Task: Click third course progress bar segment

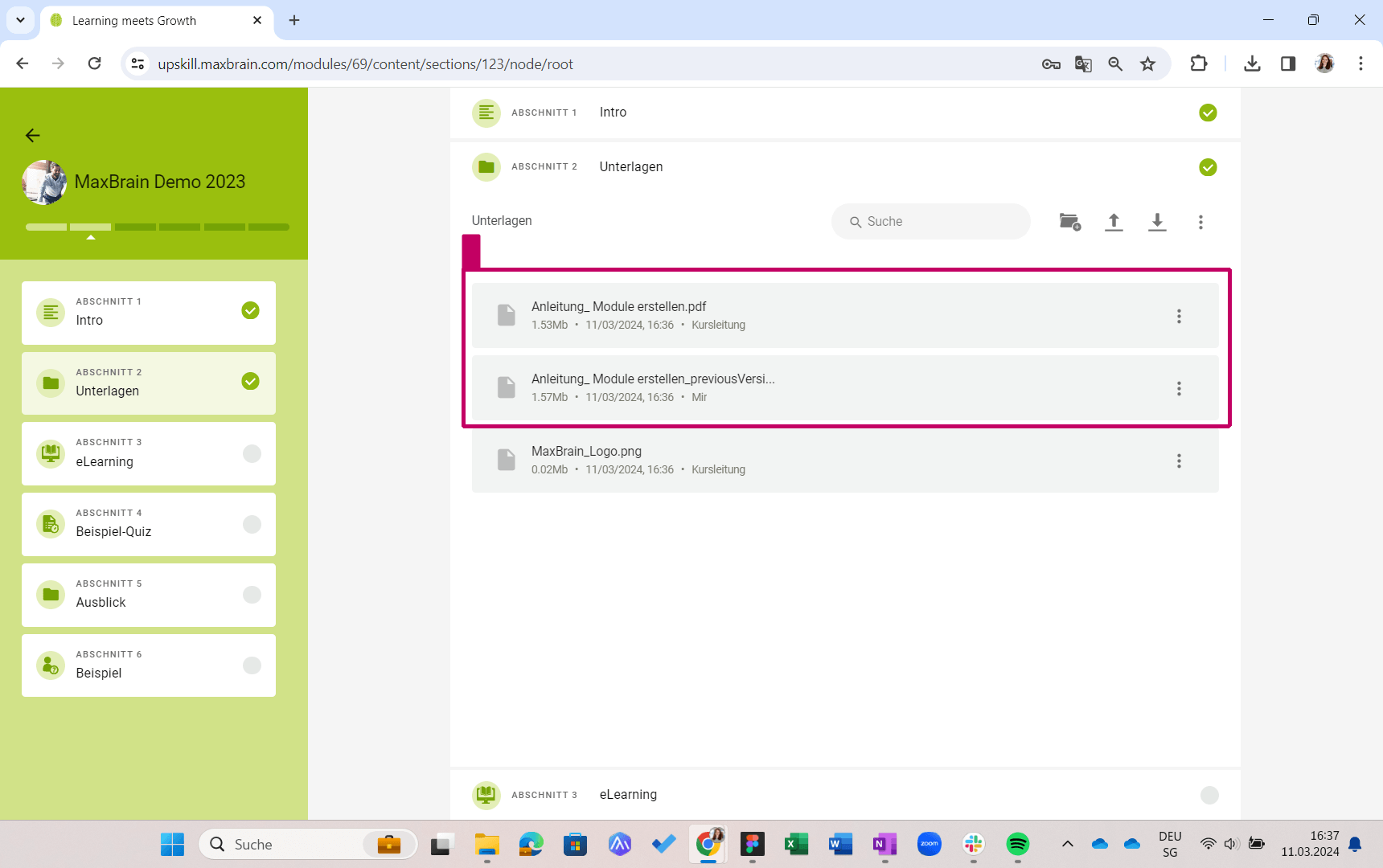Action: pos(135,227)
